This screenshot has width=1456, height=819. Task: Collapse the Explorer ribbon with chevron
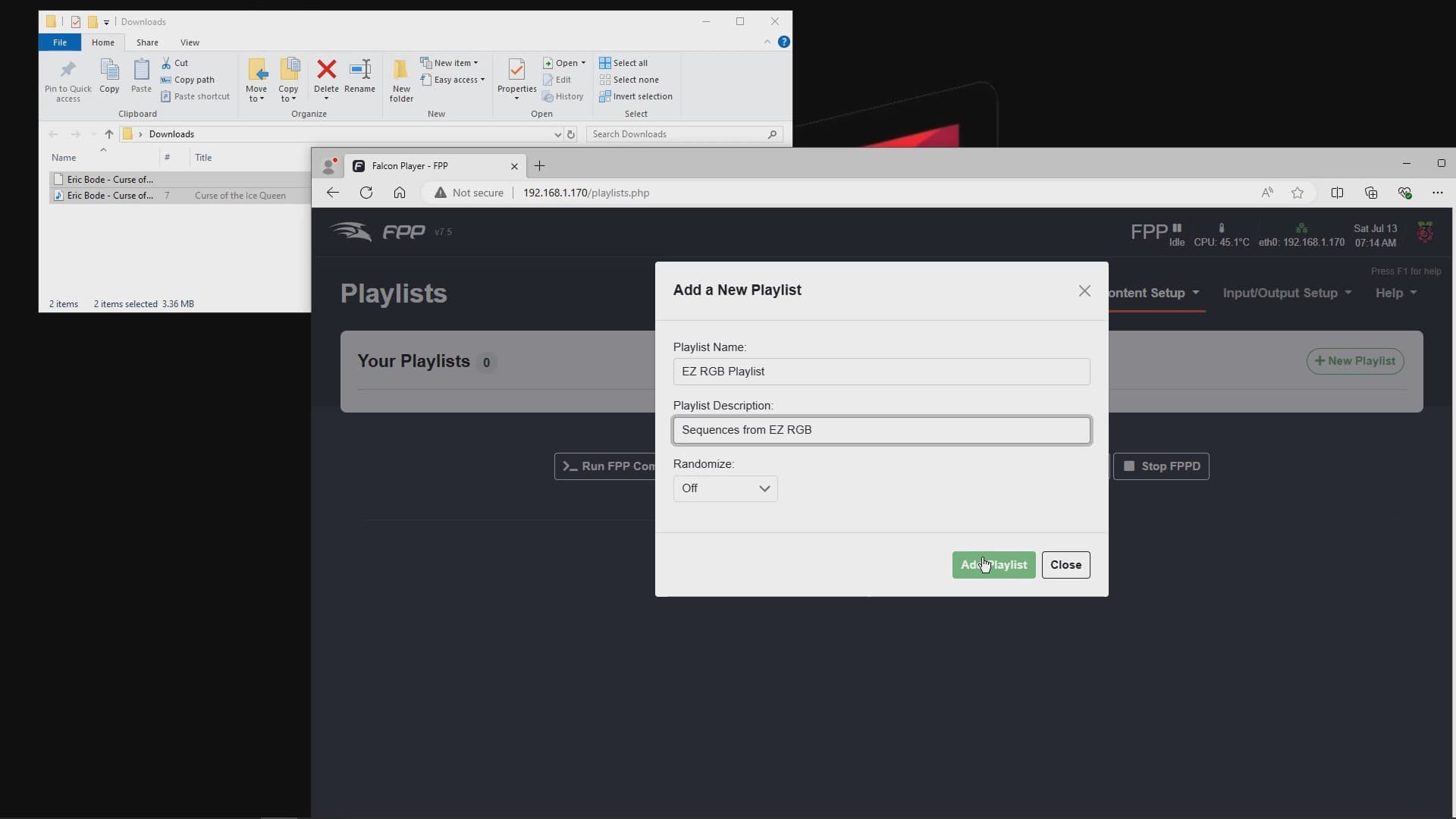coord(767,42)
